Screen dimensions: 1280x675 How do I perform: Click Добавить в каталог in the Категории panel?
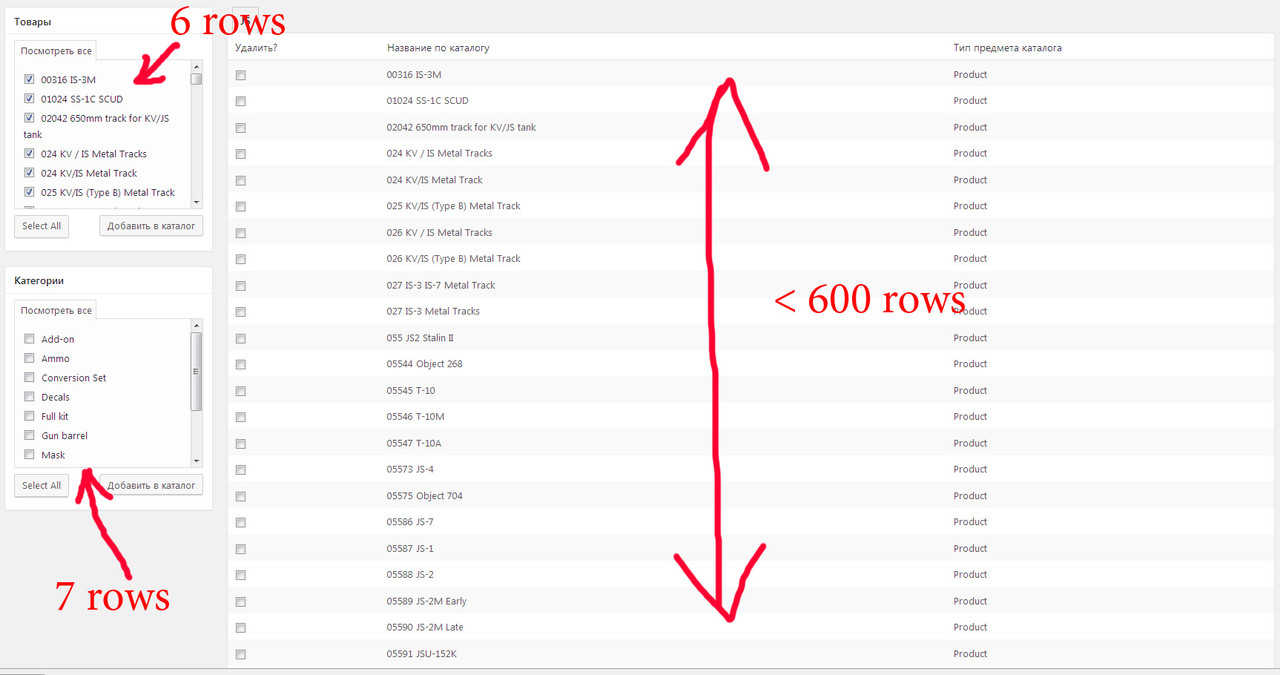151,485
